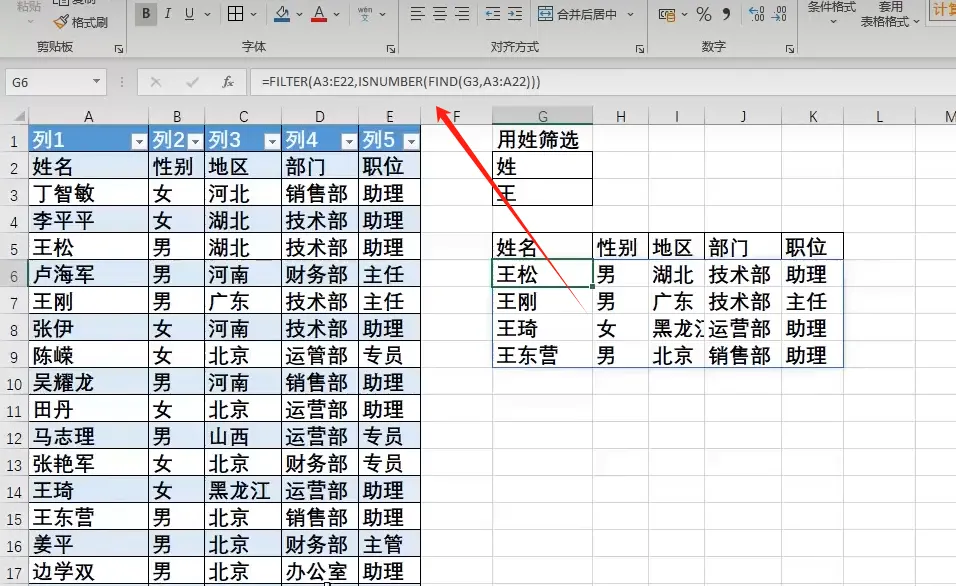Select column K header
Screen dimensions: 956x586
[813, 116]
